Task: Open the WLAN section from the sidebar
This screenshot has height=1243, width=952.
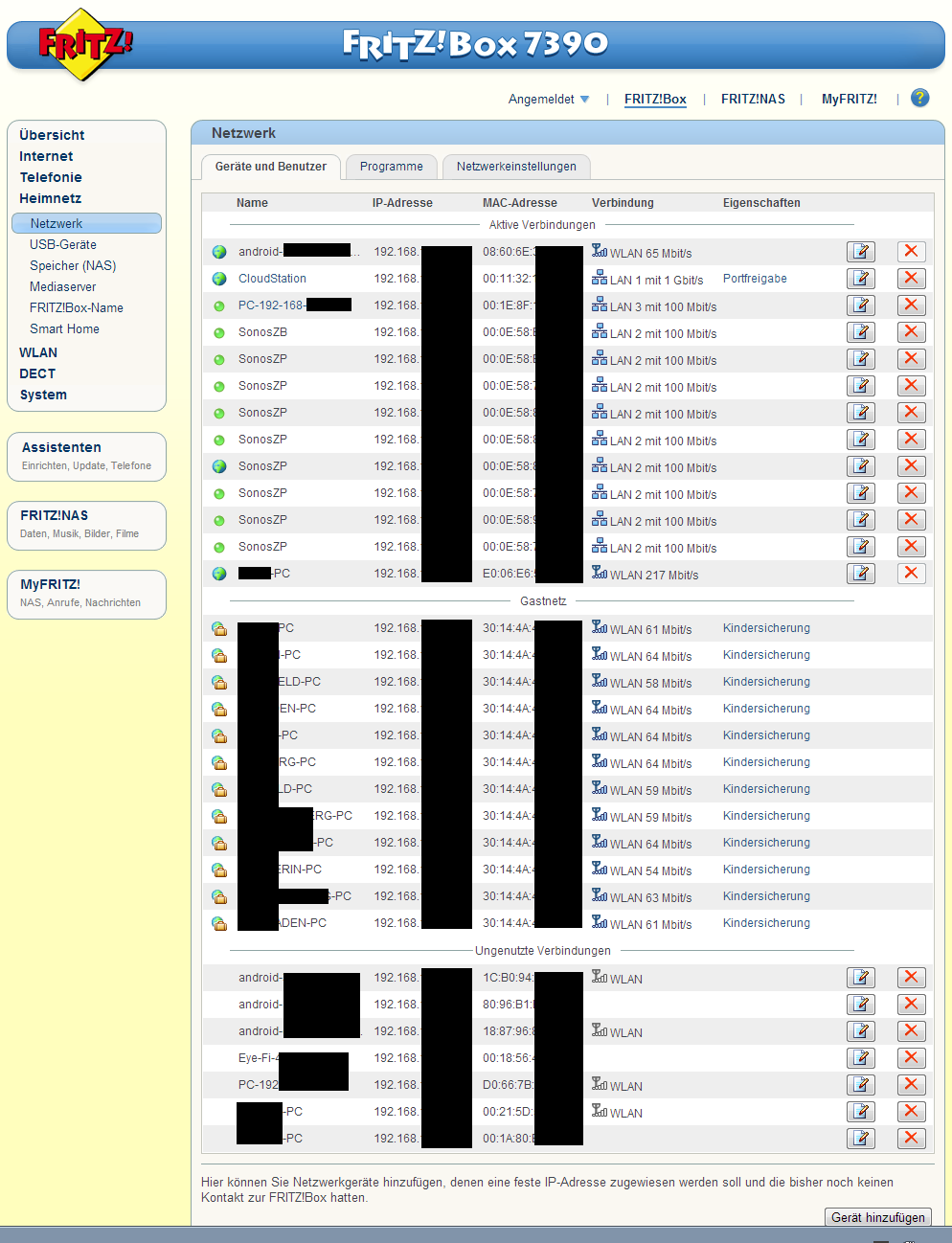Action: 37,352
